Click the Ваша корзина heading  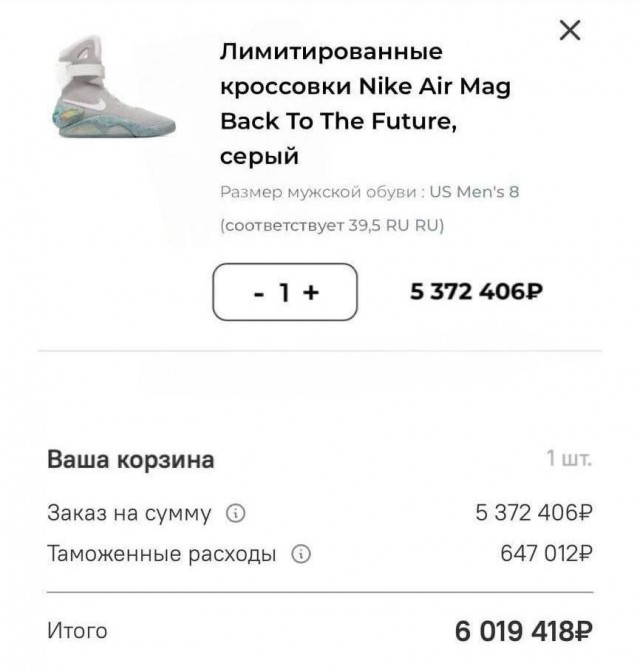click(x=131, y=461)
